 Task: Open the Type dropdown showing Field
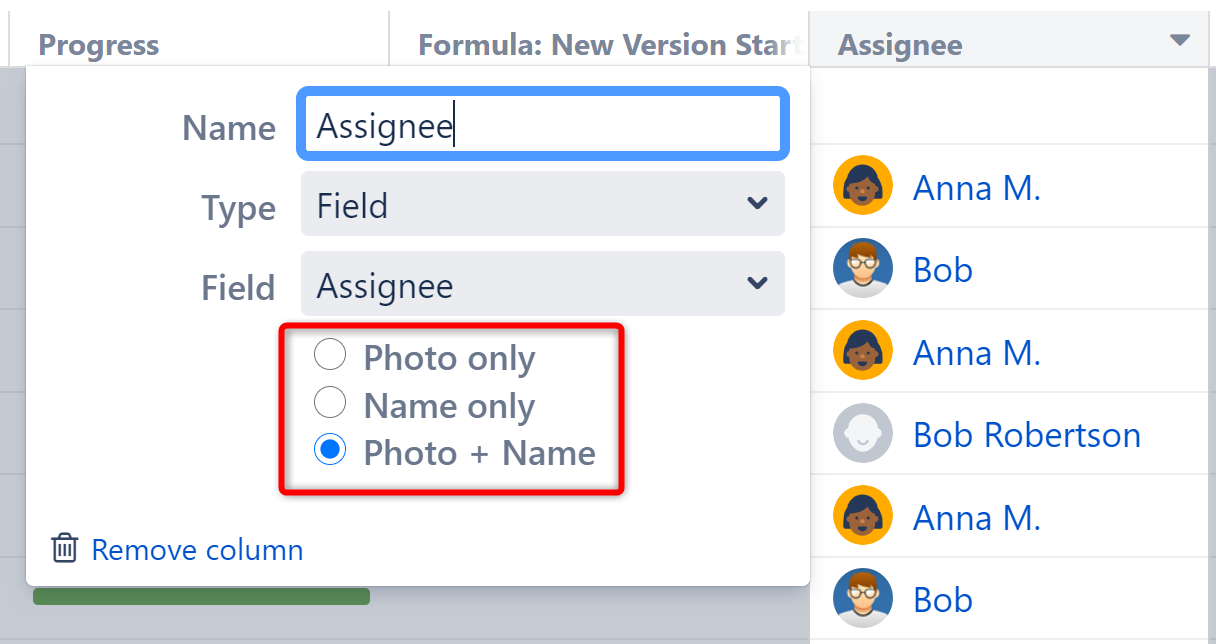point(542,204)
